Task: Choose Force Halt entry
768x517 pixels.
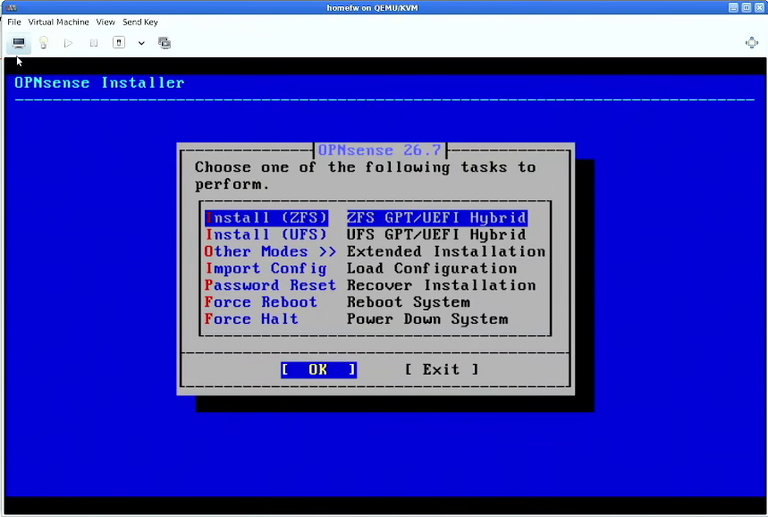Action: point(251,319)
